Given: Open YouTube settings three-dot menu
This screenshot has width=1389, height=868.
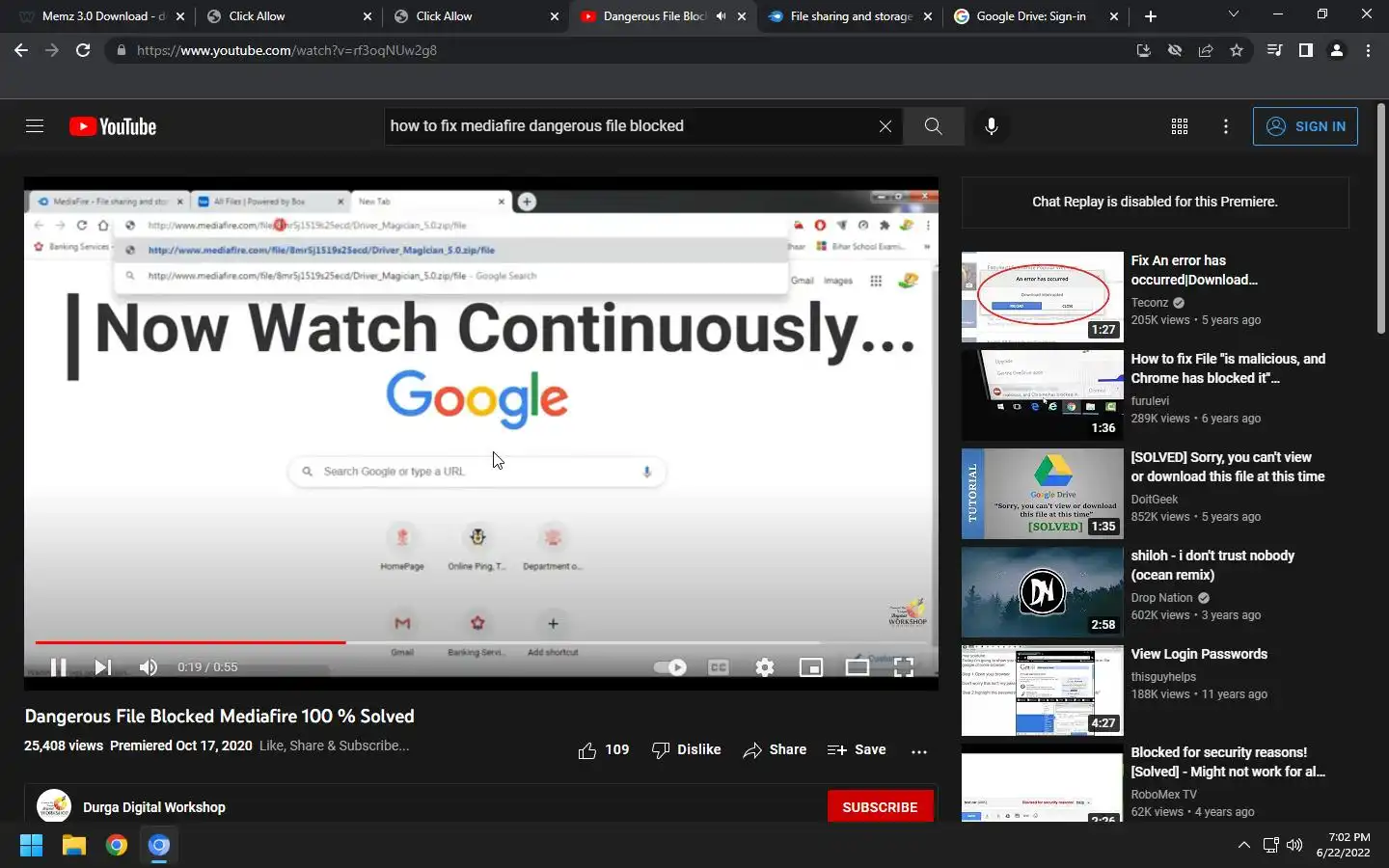Looking at the screenshot, I should [1226, 126].
